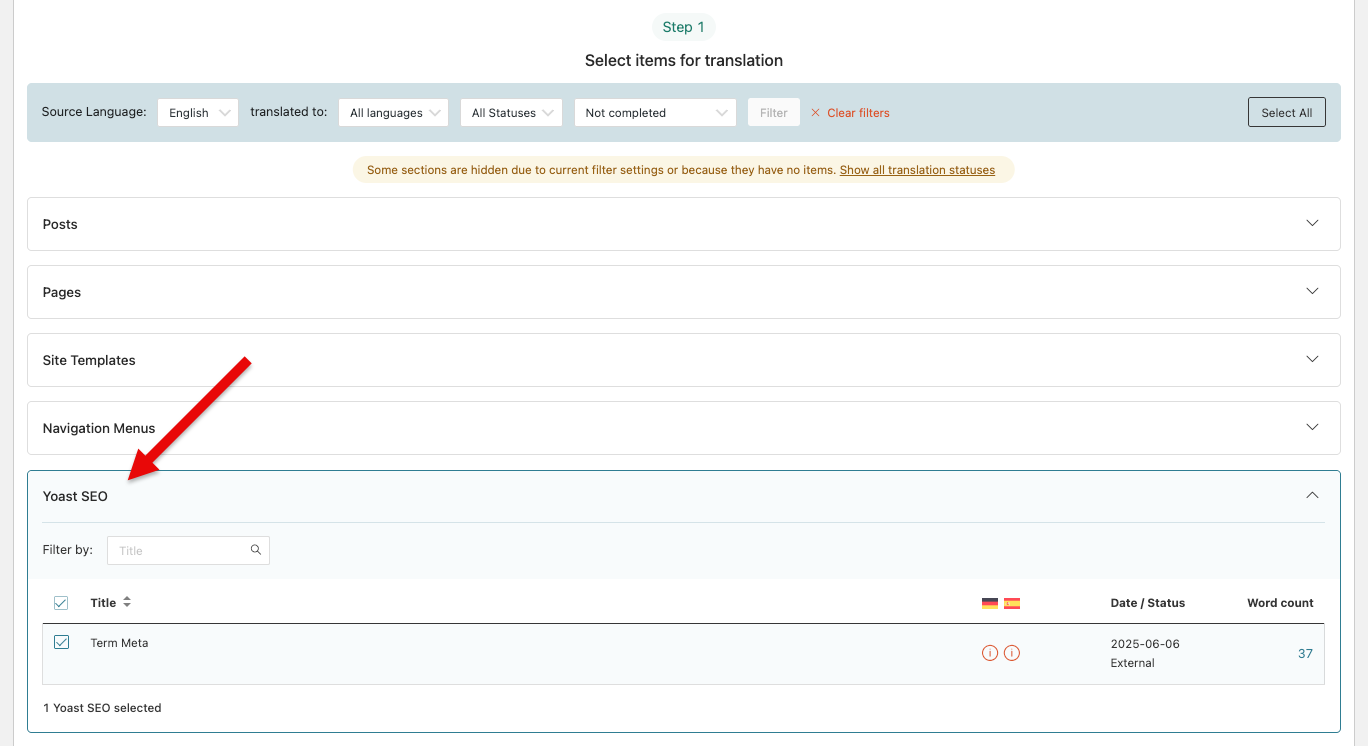
Task: Click the Step 1 badge
Action: pos(683,27)
